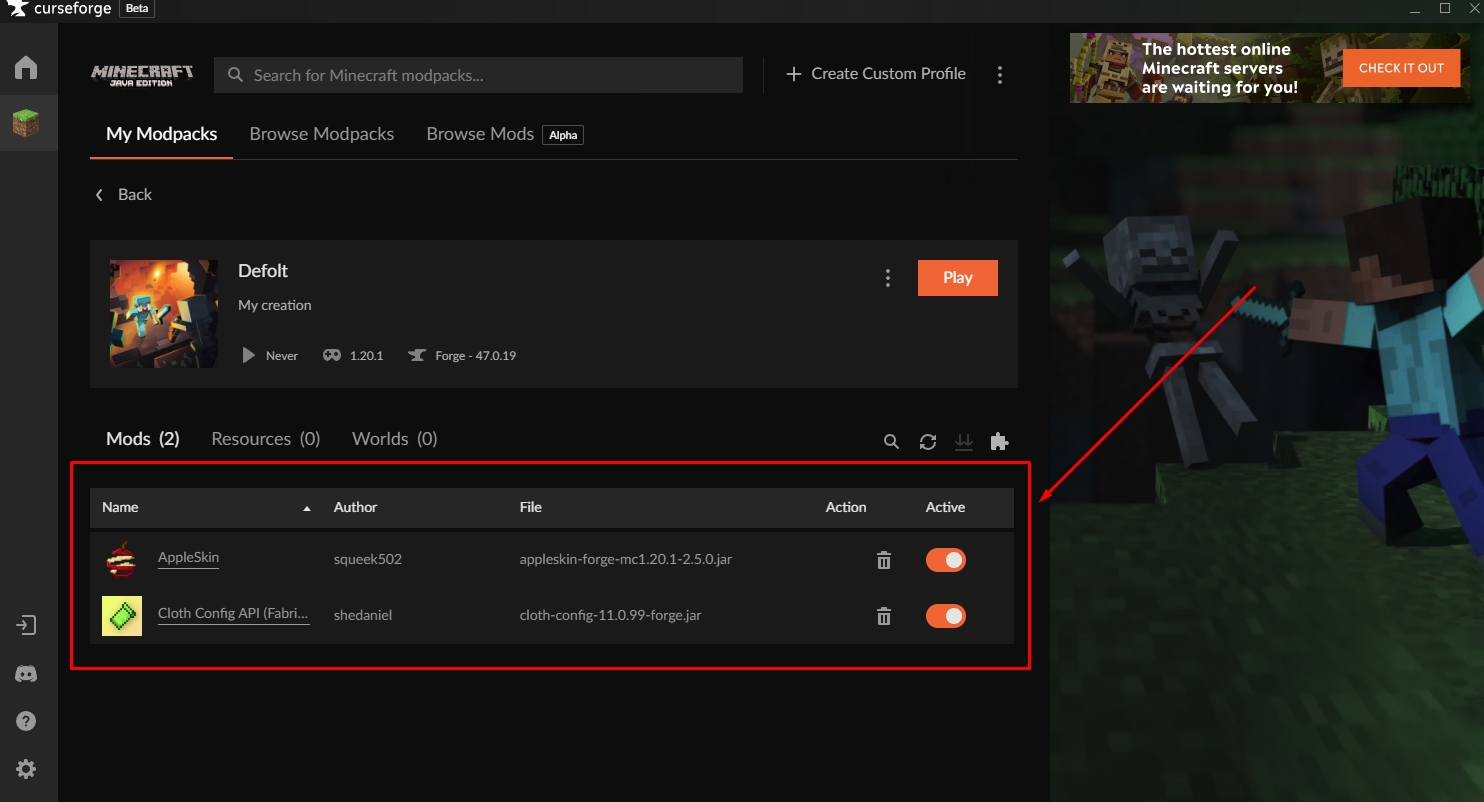This screenshot has height=802, width=1484.
Task: Click the Cloth Config API mod icon
Action: pyautogui.click(x=122, y=616)
